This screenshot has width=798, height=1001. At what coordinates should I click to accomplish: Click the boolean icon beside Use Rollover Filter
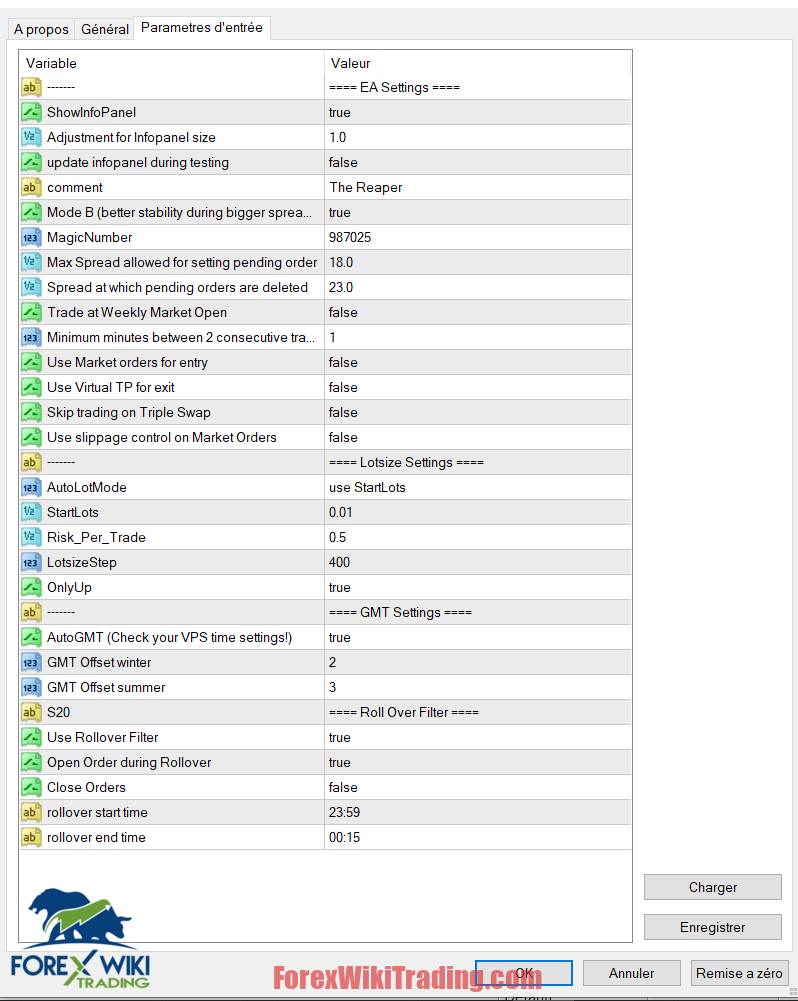click(31, 737)
